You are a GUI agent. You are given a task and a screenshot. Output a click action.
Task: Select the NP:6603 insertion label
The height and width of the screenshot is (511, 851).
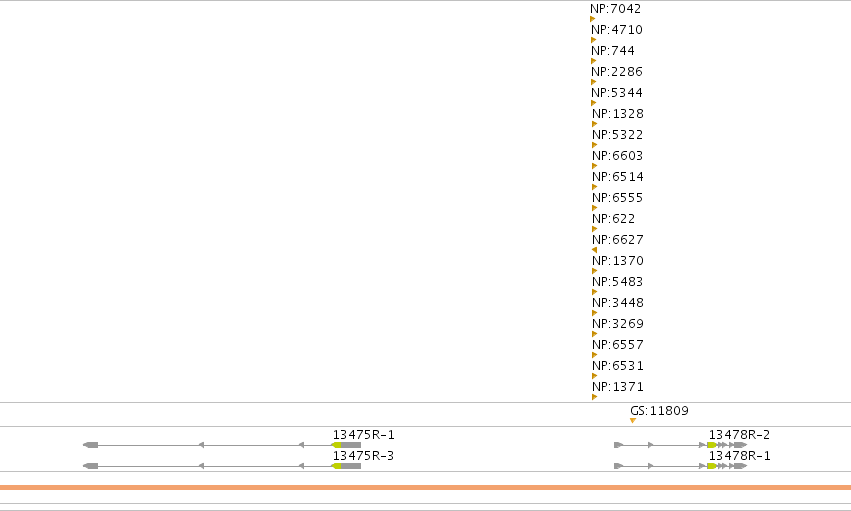click(x=618, y=156)
